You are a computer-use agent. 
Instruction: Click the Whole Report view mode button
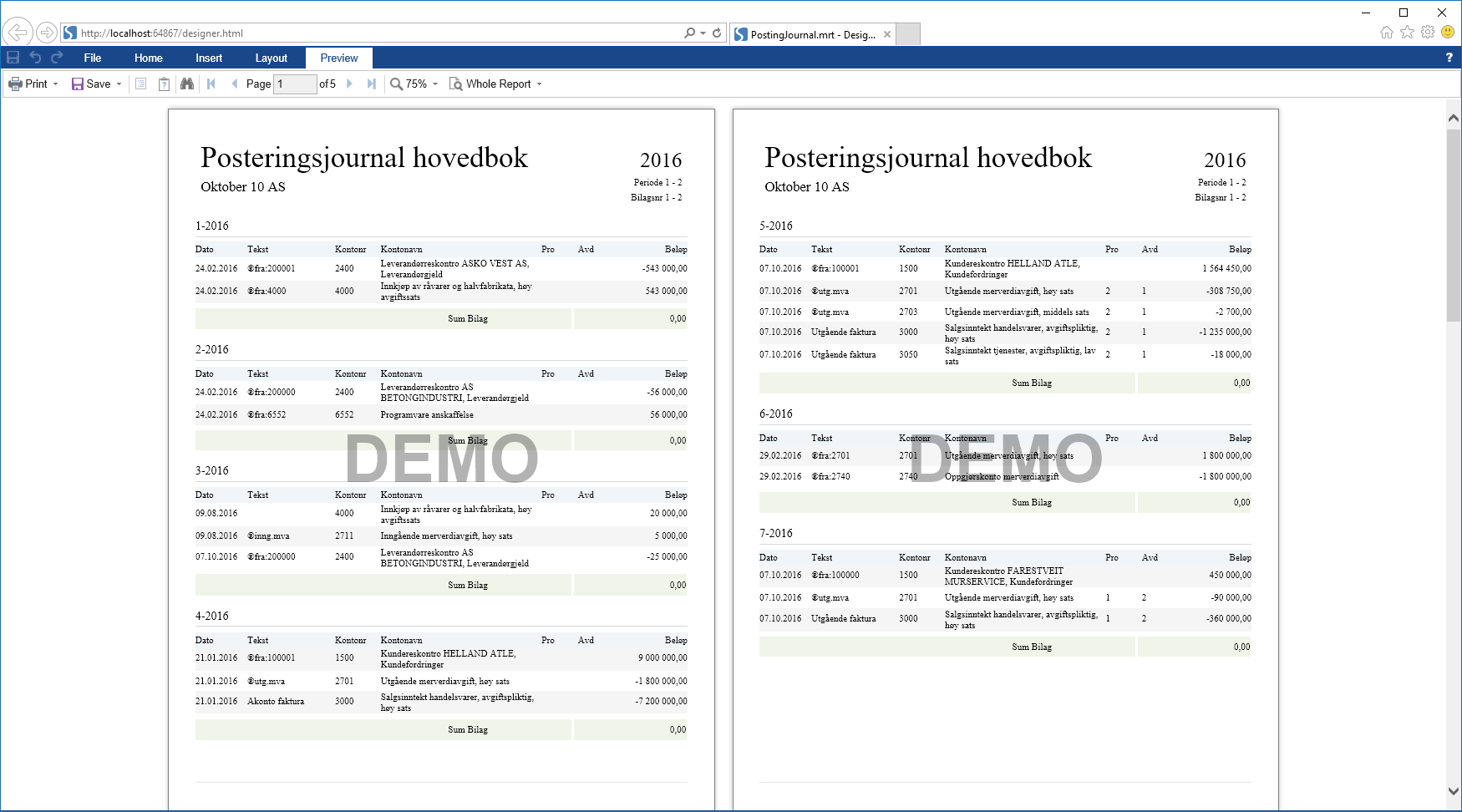point(490,84)
